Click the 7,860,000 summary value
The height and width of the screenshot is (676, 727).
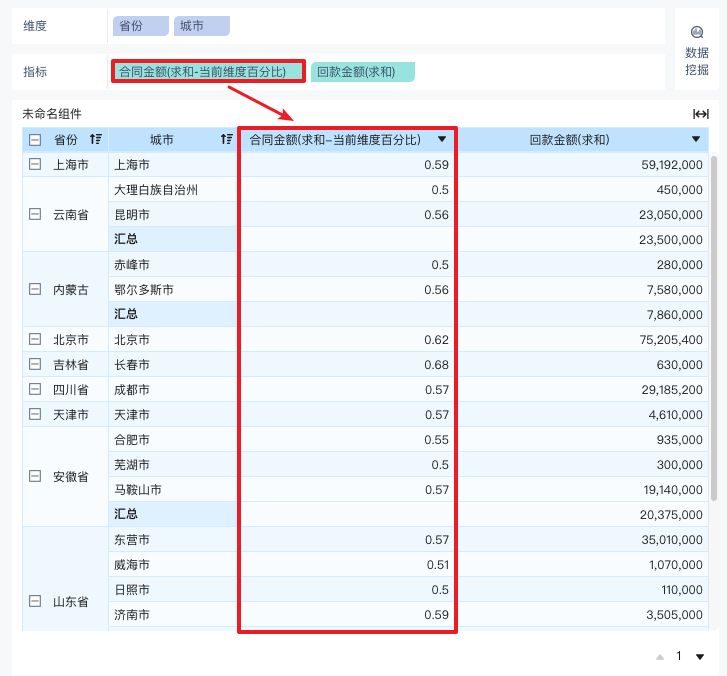point(583,314)
